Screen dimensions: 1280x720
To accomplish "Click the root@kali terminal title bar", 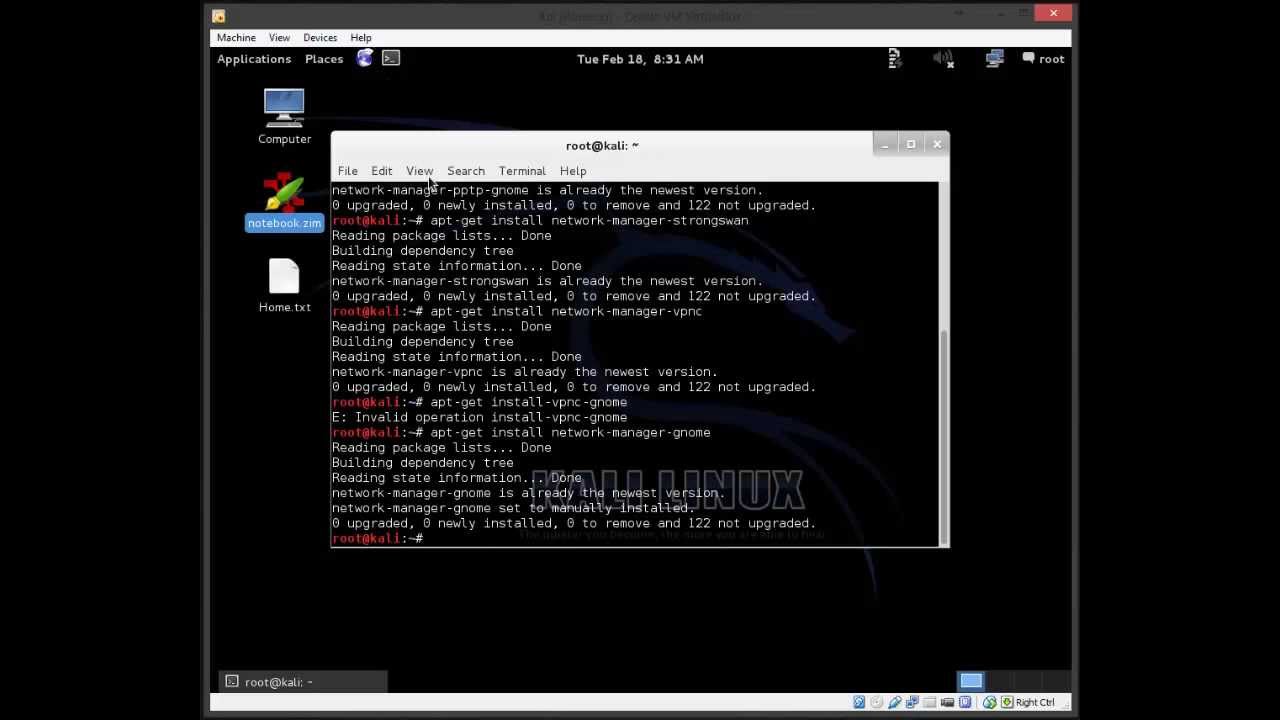I will pyautogui.click(x=602, y=145).
